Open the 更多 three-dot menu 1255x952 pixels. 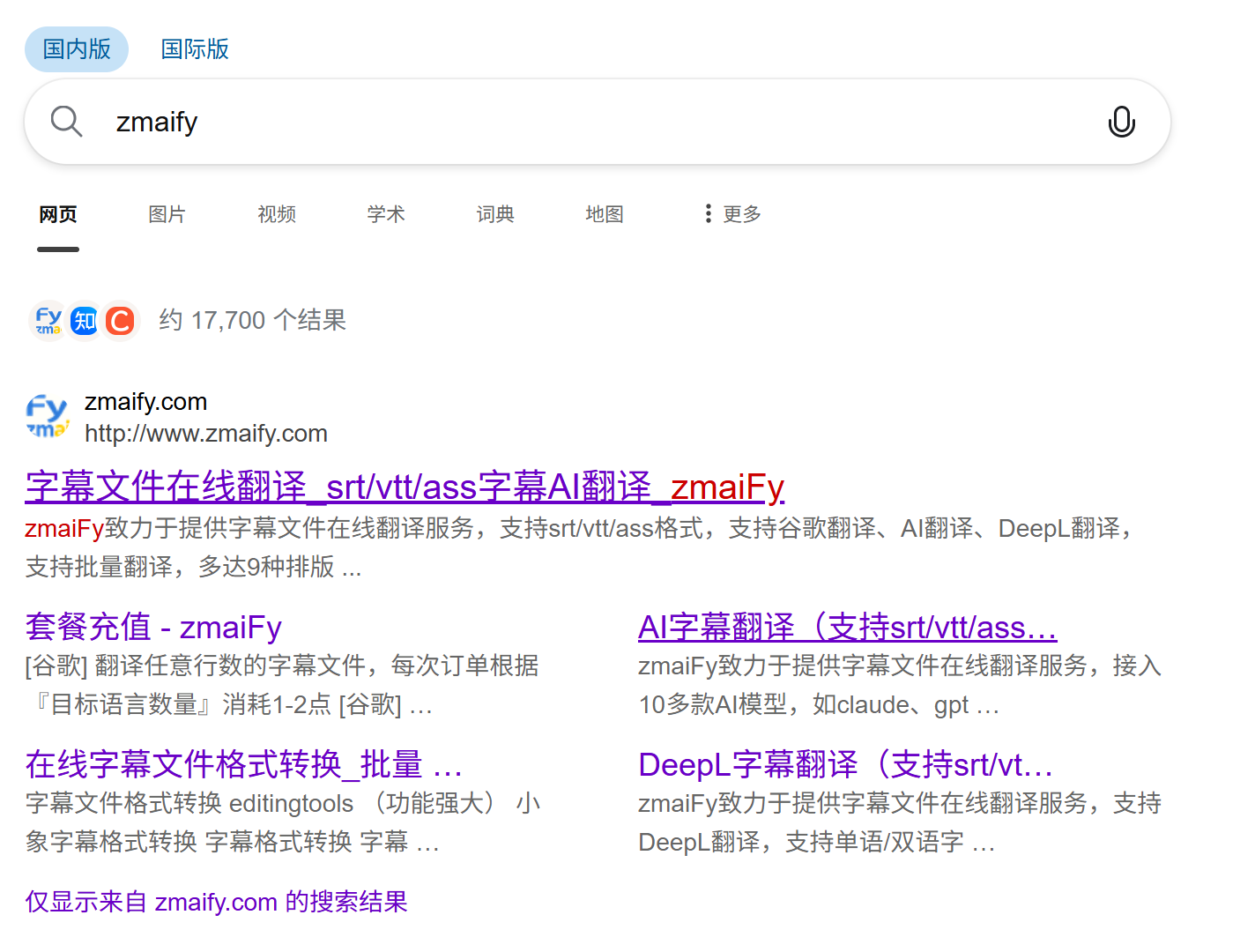click(x=732, y=214)
